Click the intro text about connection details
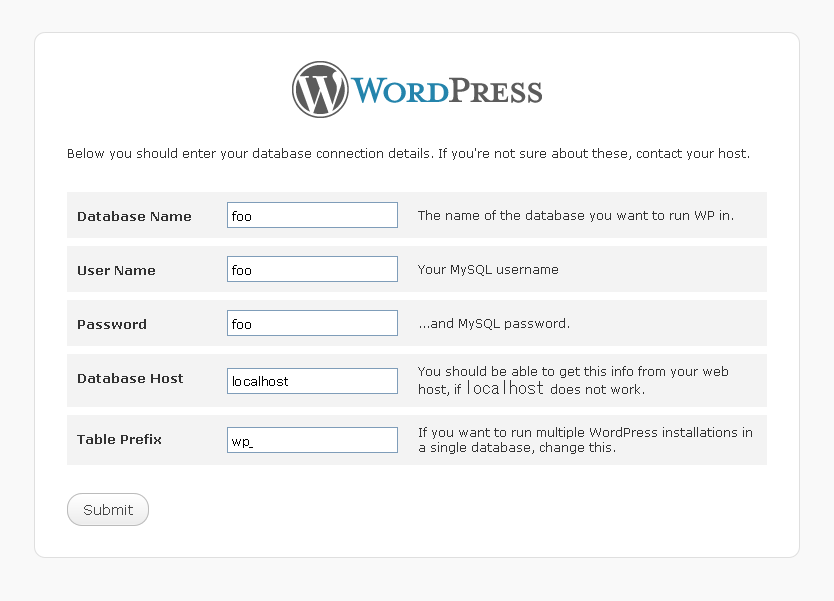This screenshot has width=834, height=601. [x=408, y=154]
